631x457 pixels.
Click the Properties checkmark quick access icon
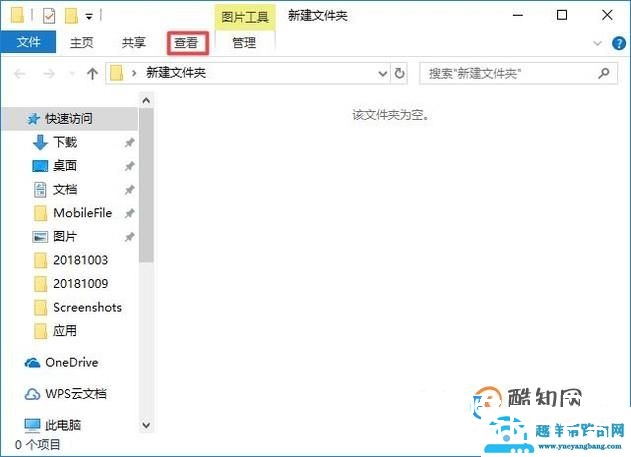pos(49,16)
